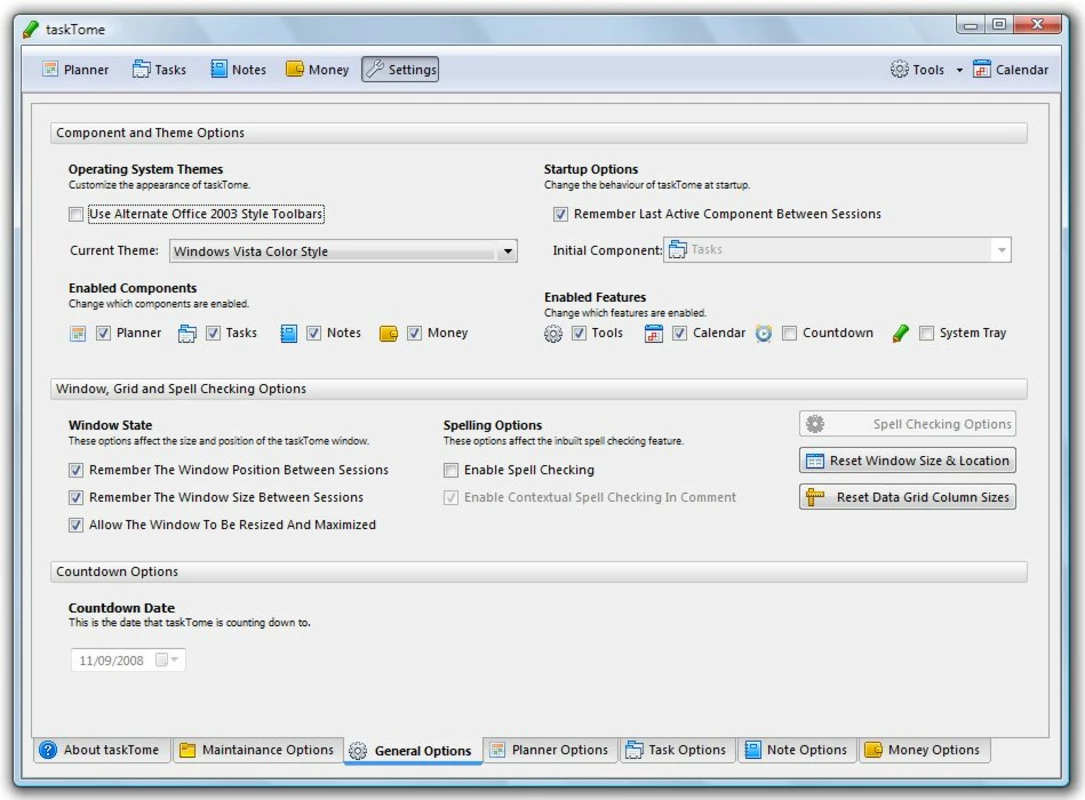Click Notes icon under Enabled Components
This screenshot has width=1085, height=800.
[289, 334]
